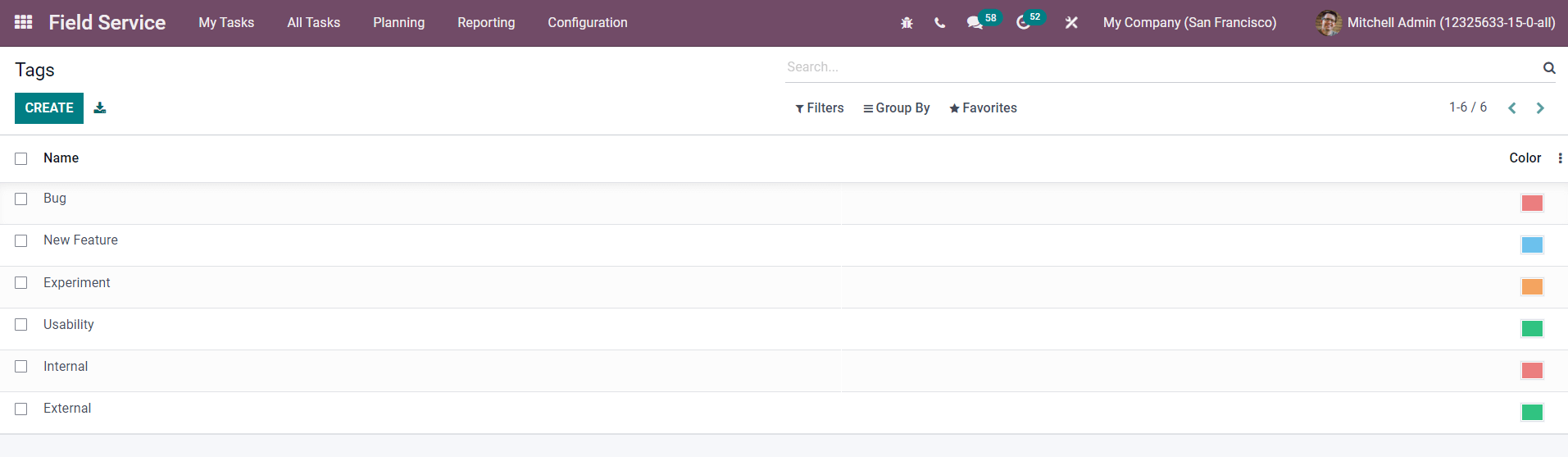1568x457 pixels.
Task: Click the CREATE button
Action: pos(49,108)
